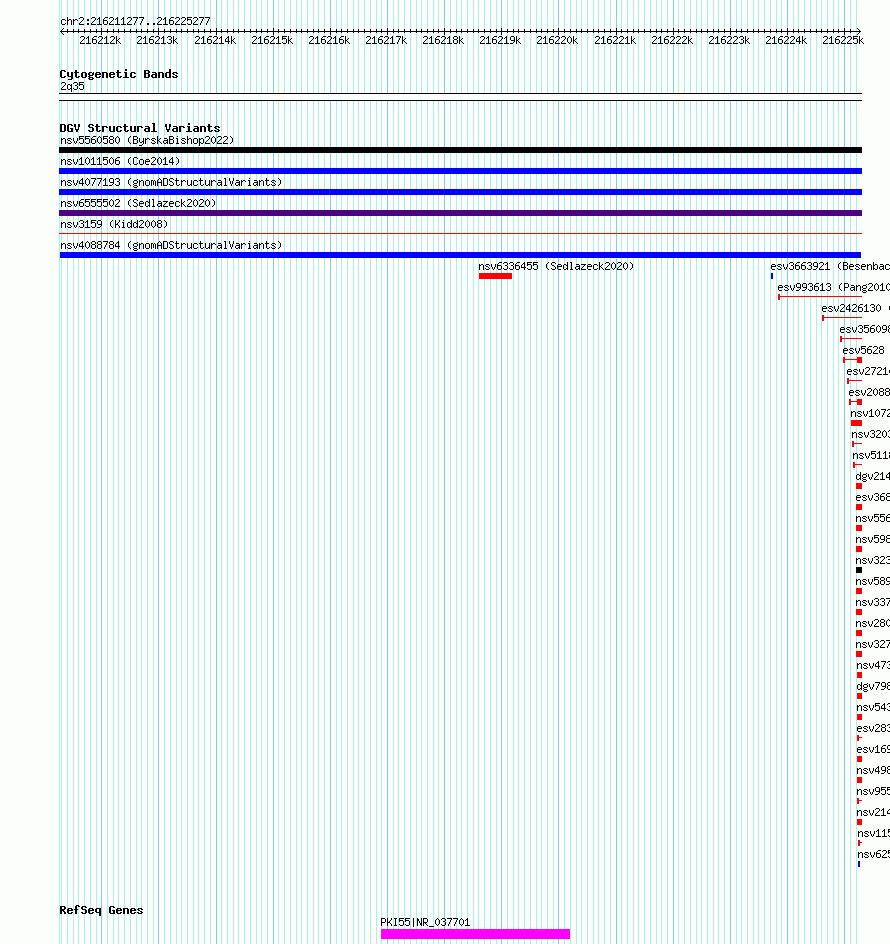
Task: Open the PKI55|NR_037701 gene label
Action: click(x=425, y=922)
